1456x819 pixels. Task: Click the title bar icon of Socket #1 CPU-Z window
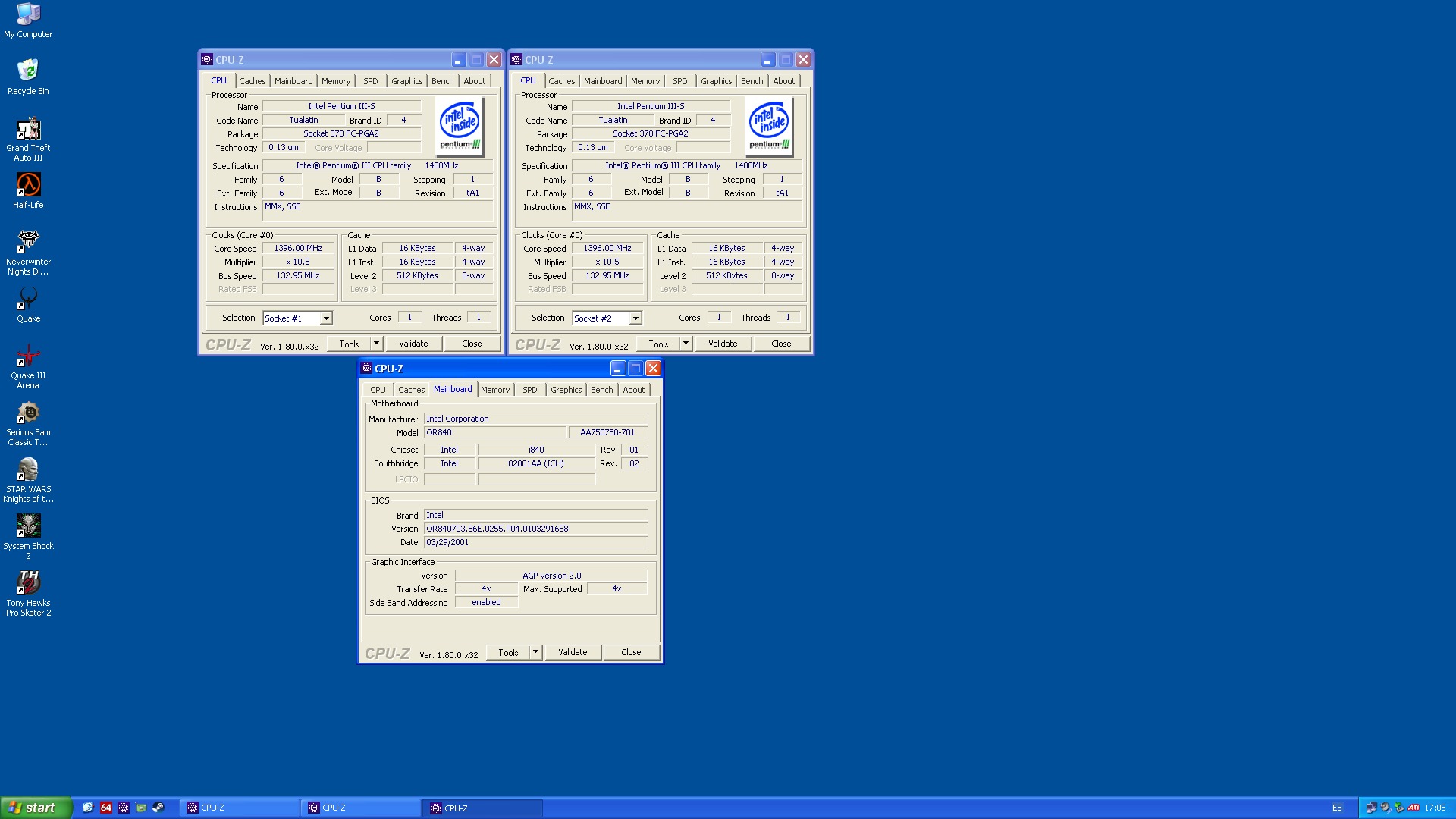[207, 59]
